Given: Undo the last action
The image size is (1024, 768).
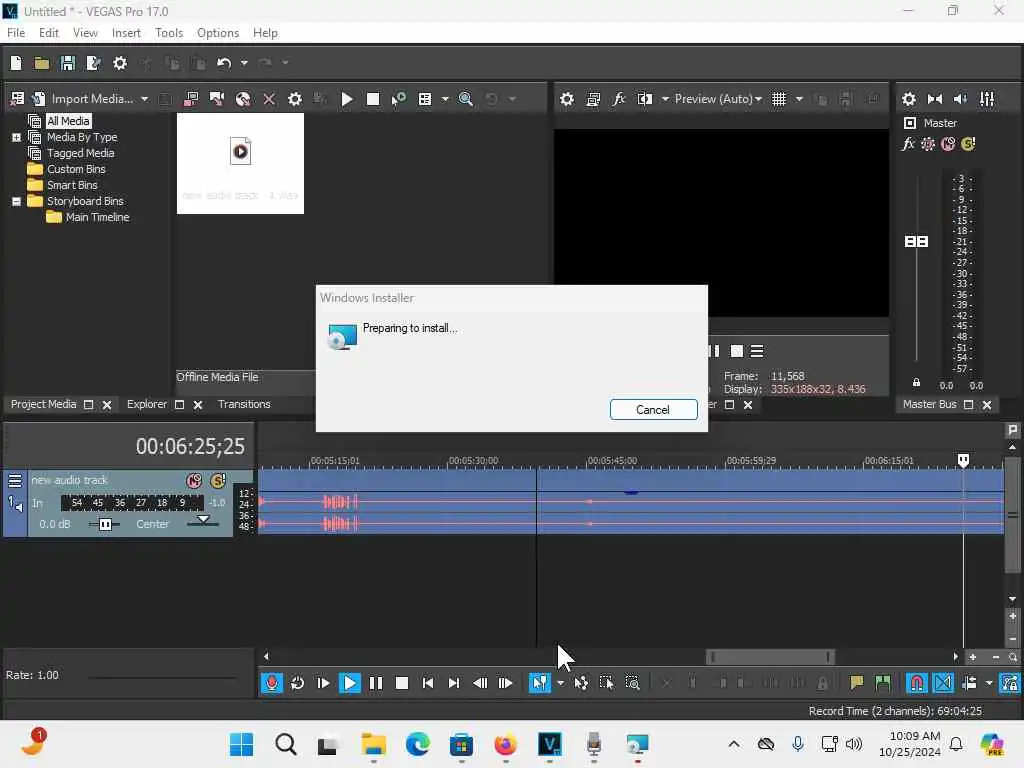Looking at the screenshot, I should 224,63.
